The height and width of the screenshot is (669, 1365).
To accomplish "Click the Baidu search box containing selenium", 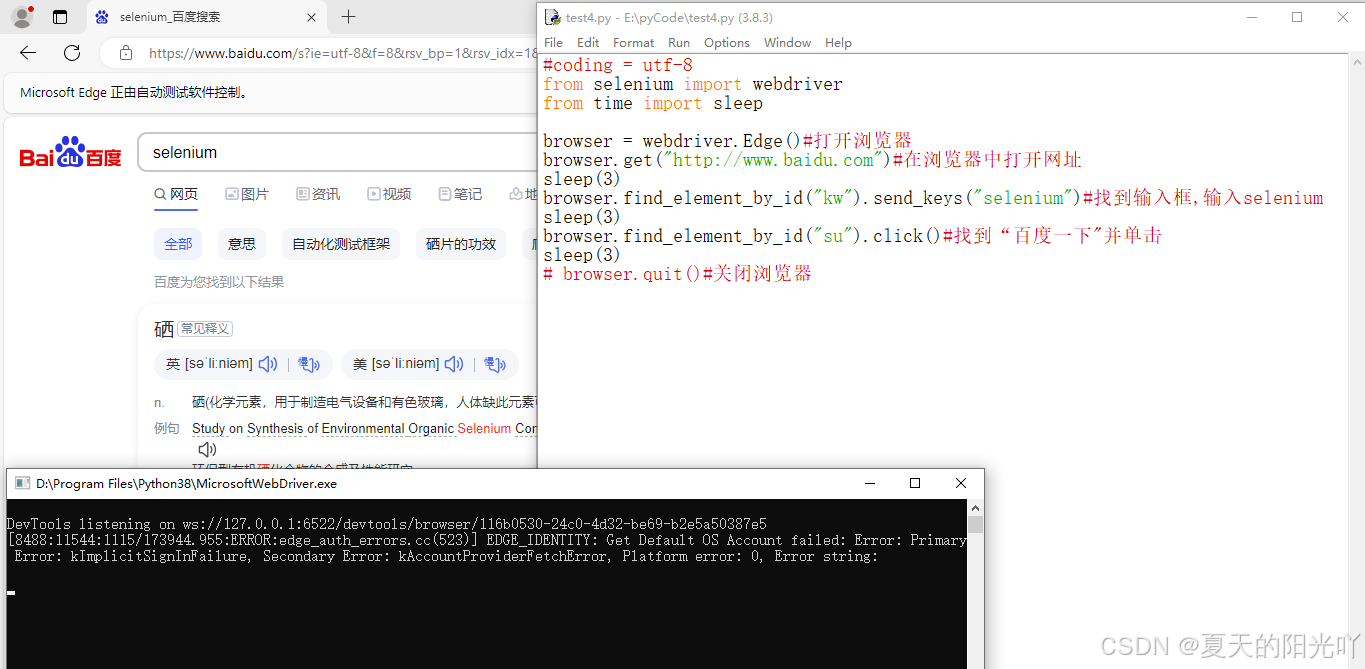I will pyautogui.click(x=340, y=153).
